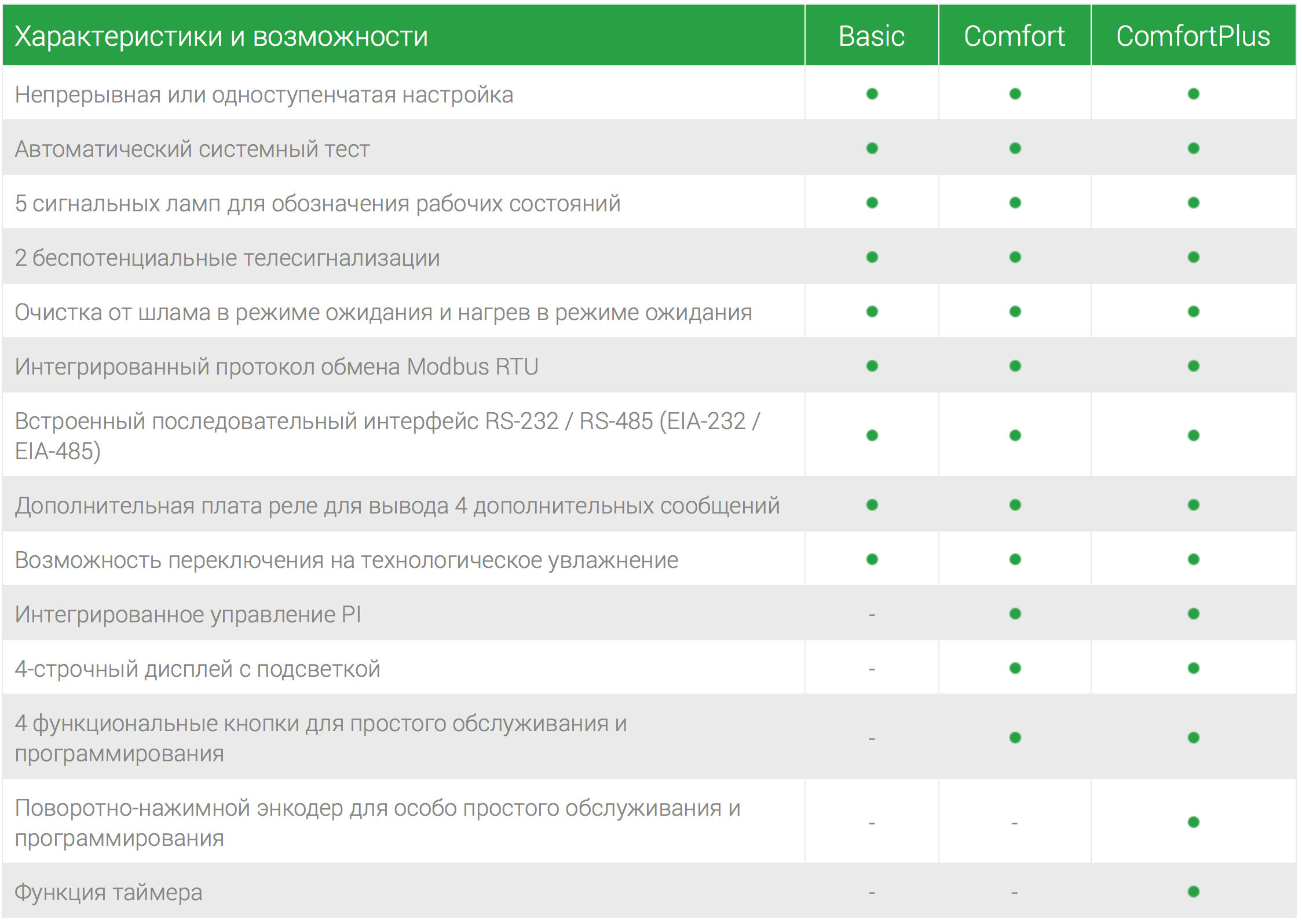This screenshot has height=924, width=1302.
Task: Click ComfortPlus dot for Modbus RTU row
Action: (x=1194, y=366)
